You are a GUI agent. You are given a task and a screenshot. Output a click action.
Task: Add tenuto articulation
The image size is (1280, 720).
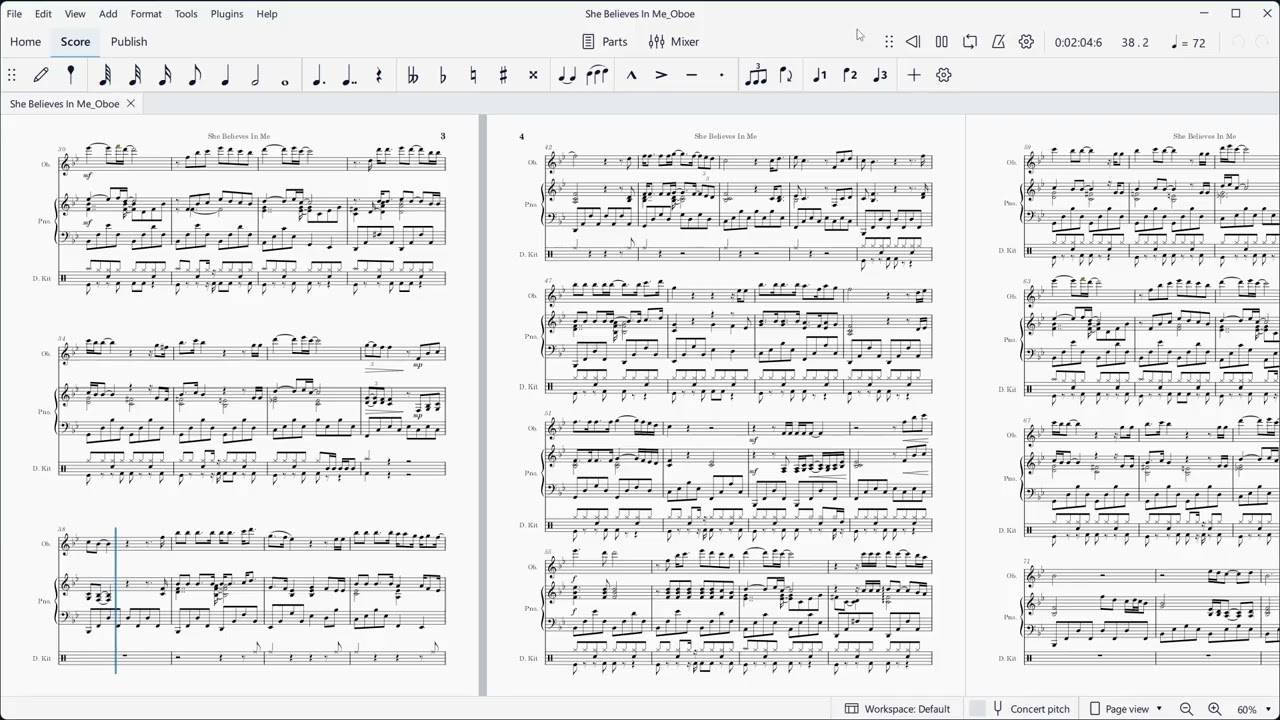point(691,75)
